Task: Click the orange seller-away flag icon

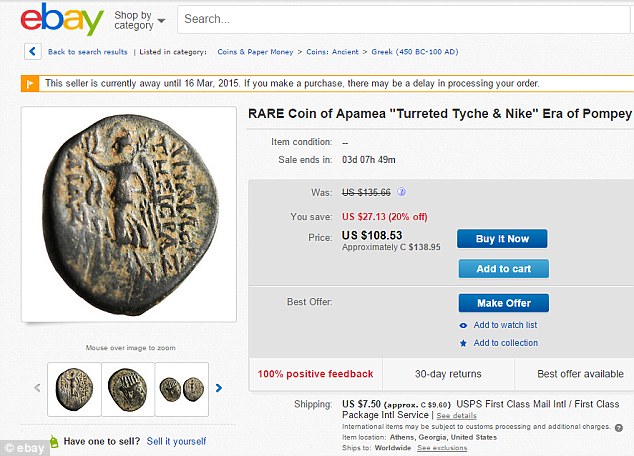Action: coord(30,84)
